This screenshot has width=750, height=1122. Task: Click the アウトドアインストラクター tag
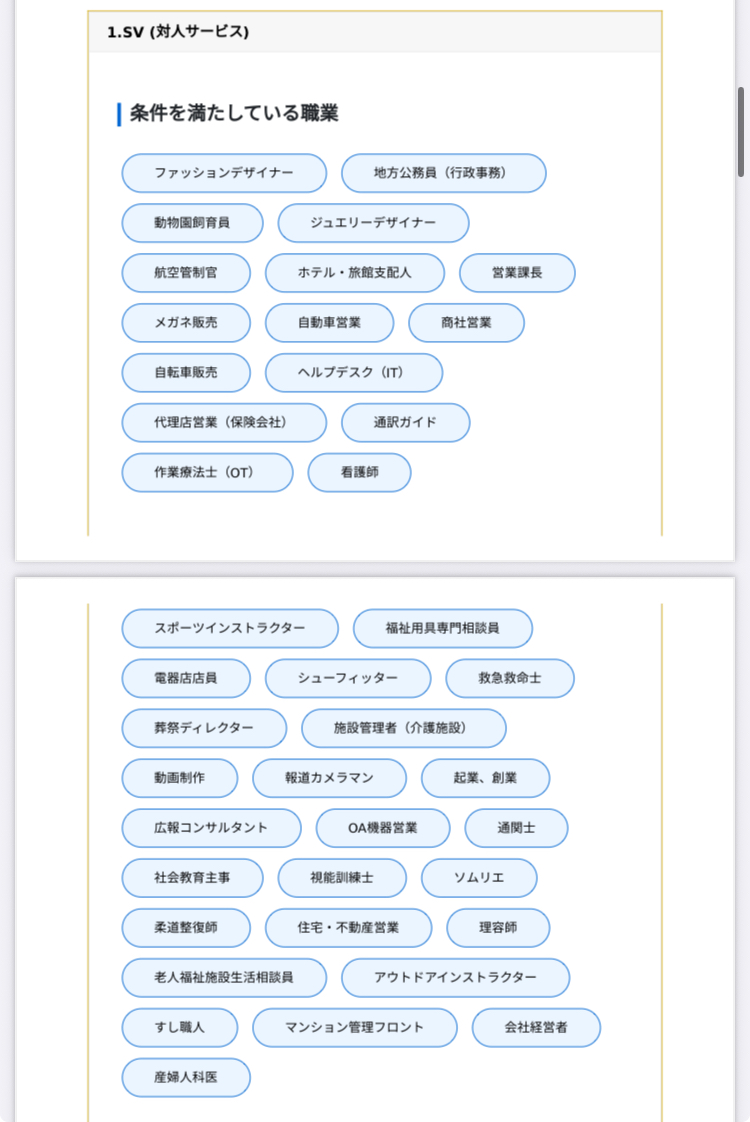455,978
